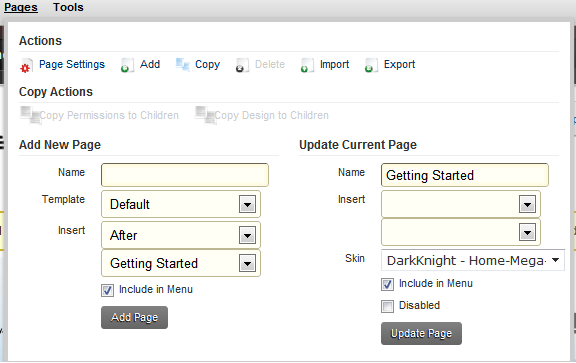Open the Getting Started page dropdown

pyautogui.click(x=181, y=263)
